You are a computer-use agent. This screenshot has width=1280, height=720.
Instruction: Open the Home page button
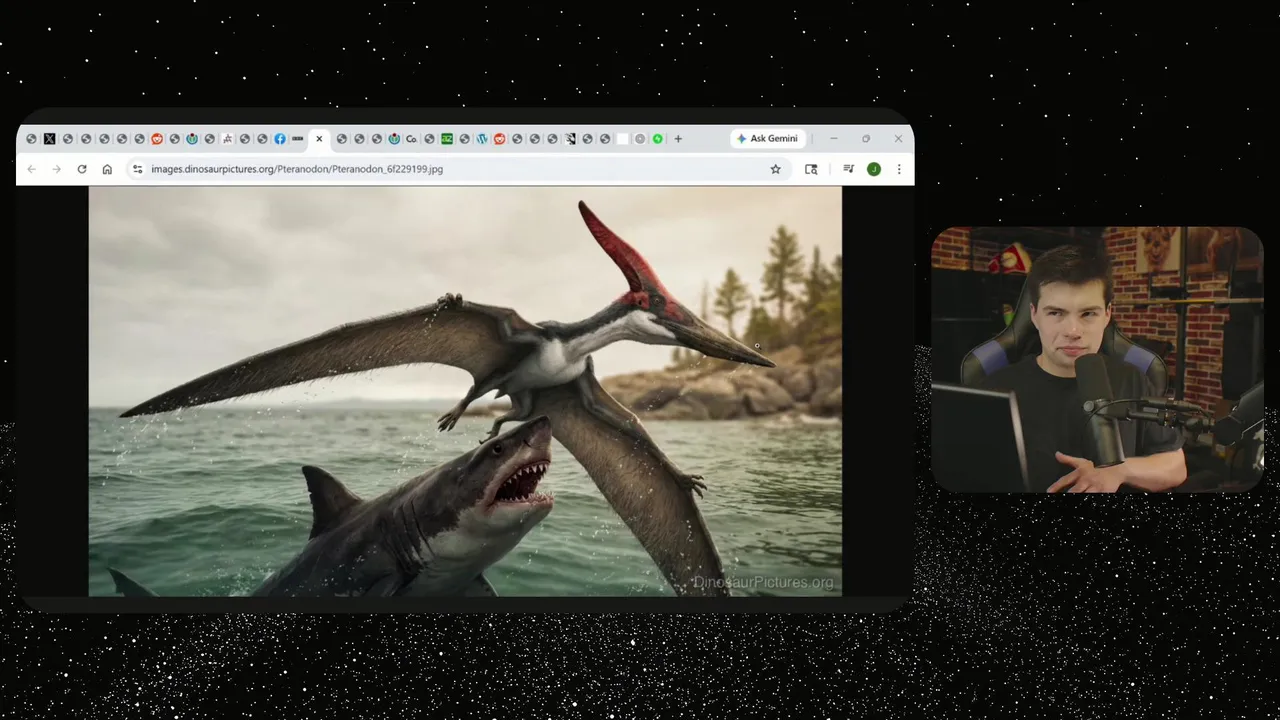click(x=107, y=169)
